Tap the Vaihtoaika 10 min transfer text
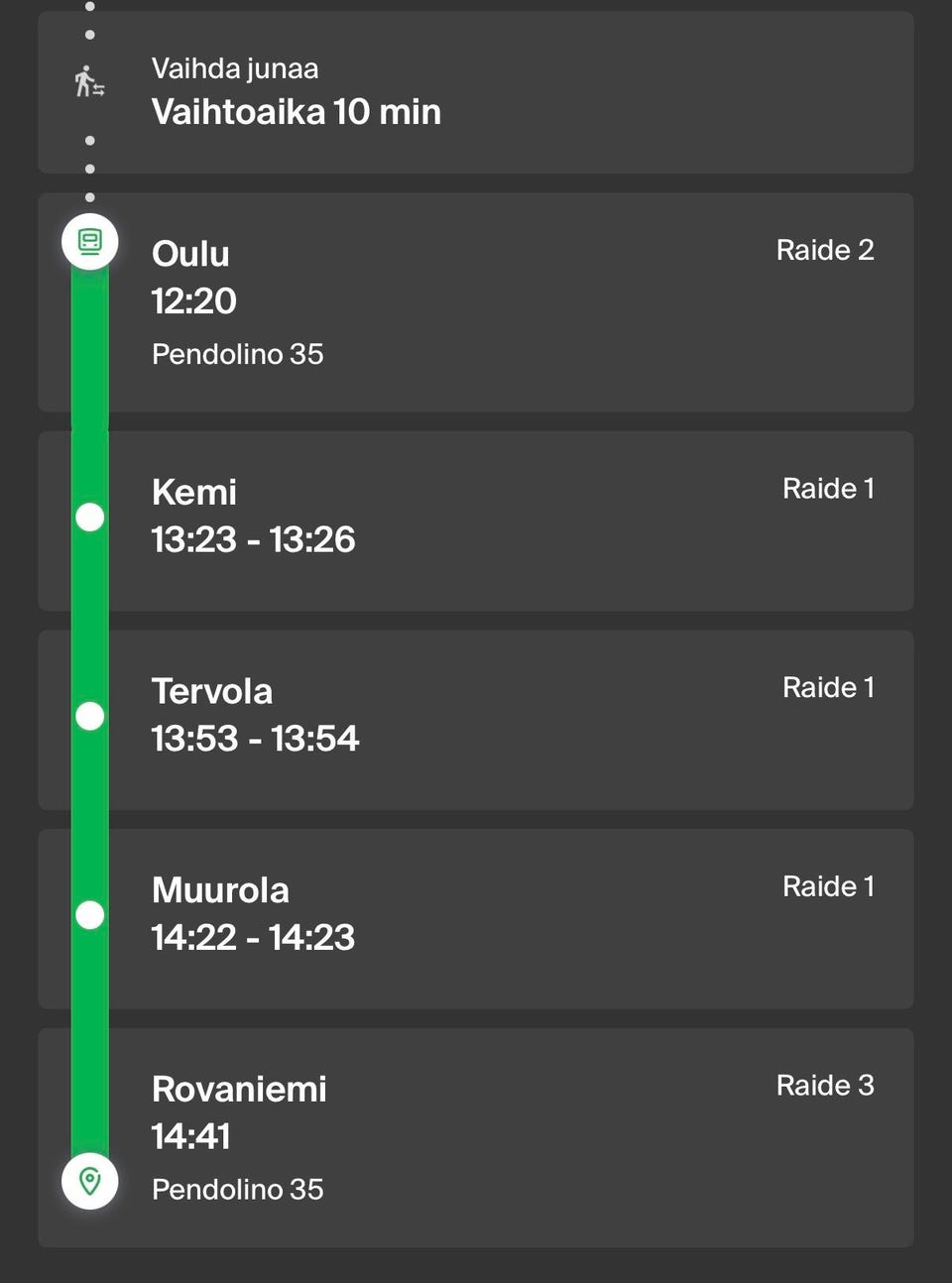 (x=297, y=112)
